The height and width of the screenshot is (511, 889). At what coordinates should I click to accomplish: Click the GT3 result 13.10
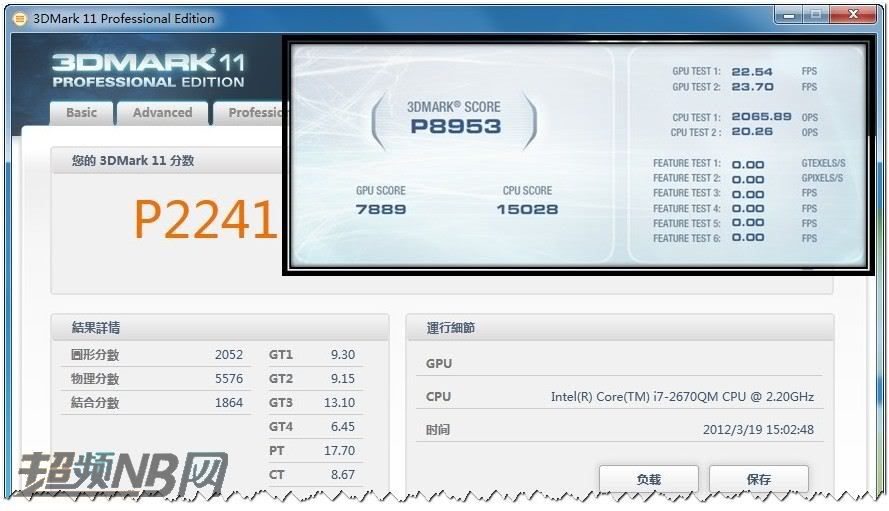tap(339, 403)
